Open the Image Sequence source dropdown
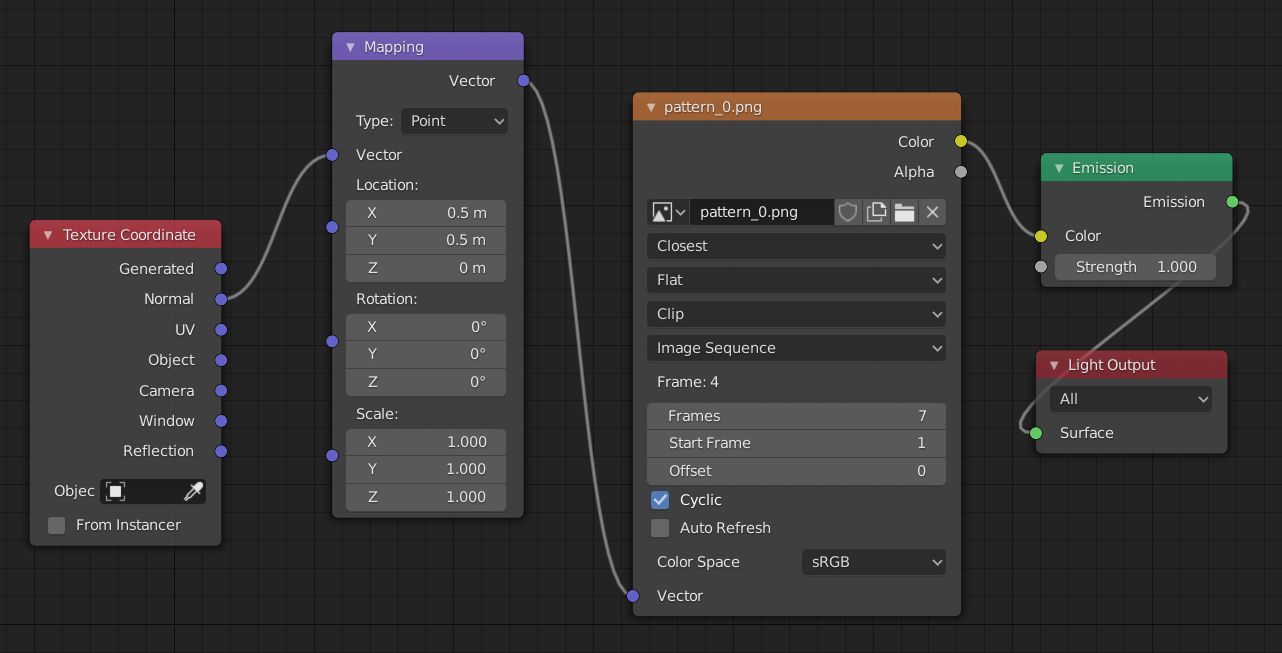Viewport: 1282px width, 653px height. [796, 348]
